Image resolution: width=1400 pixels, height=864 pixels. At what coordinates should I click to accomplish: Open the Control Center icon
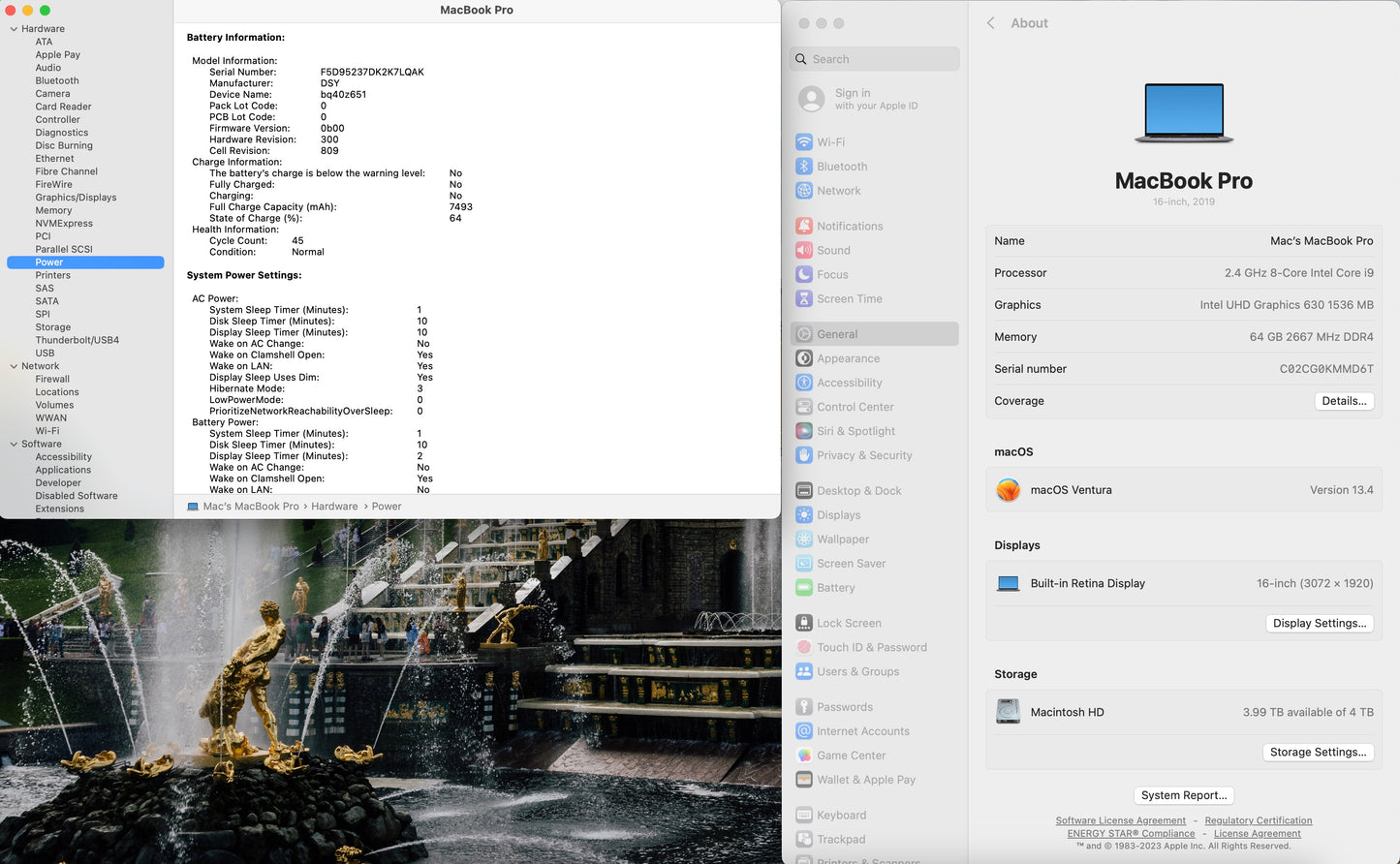[x=804, y=407]
